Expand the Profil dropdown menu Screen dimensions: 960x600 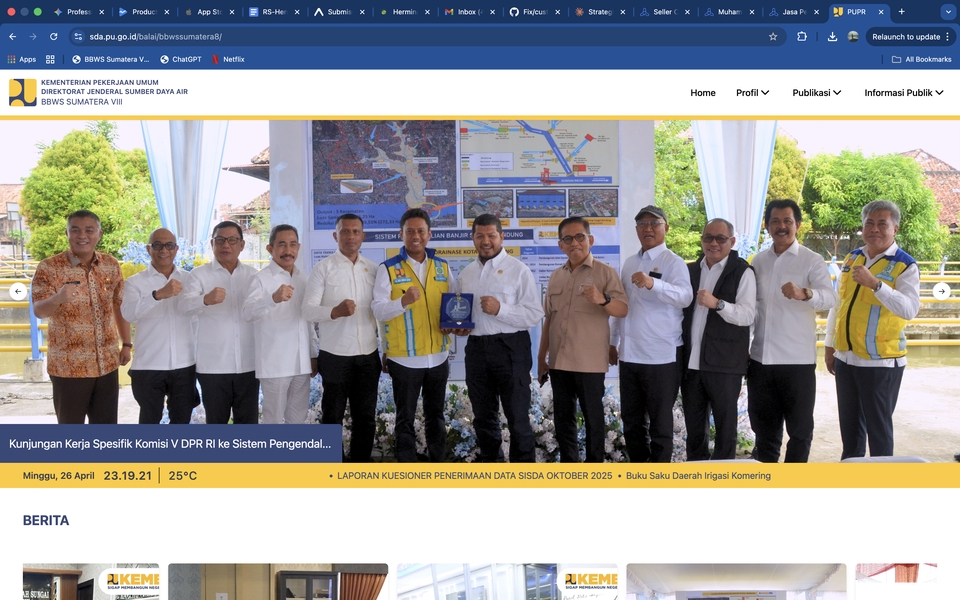point(752,92)
